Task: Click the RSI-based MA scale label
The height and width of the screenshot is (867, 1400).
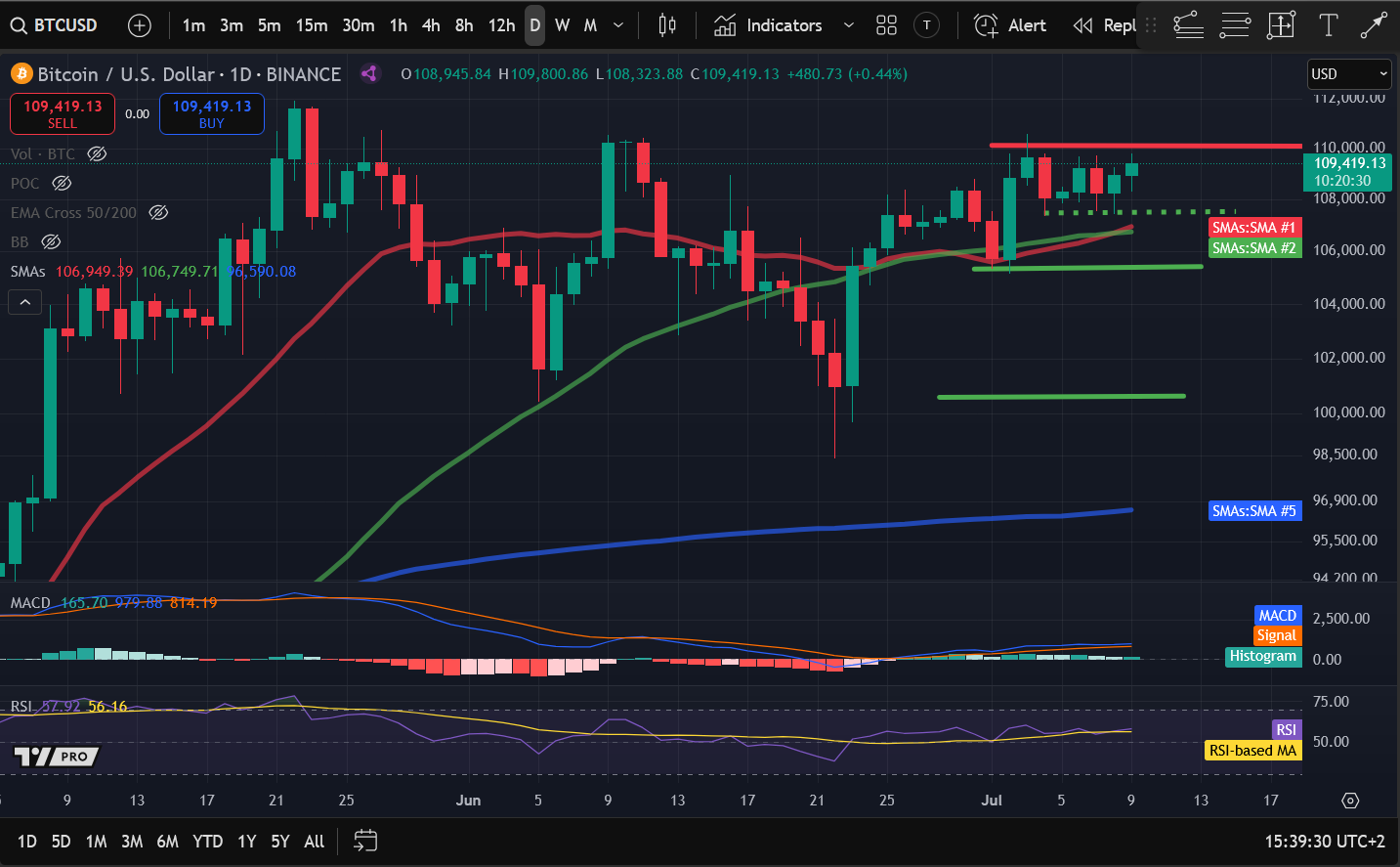Action: coord(1252,751)
